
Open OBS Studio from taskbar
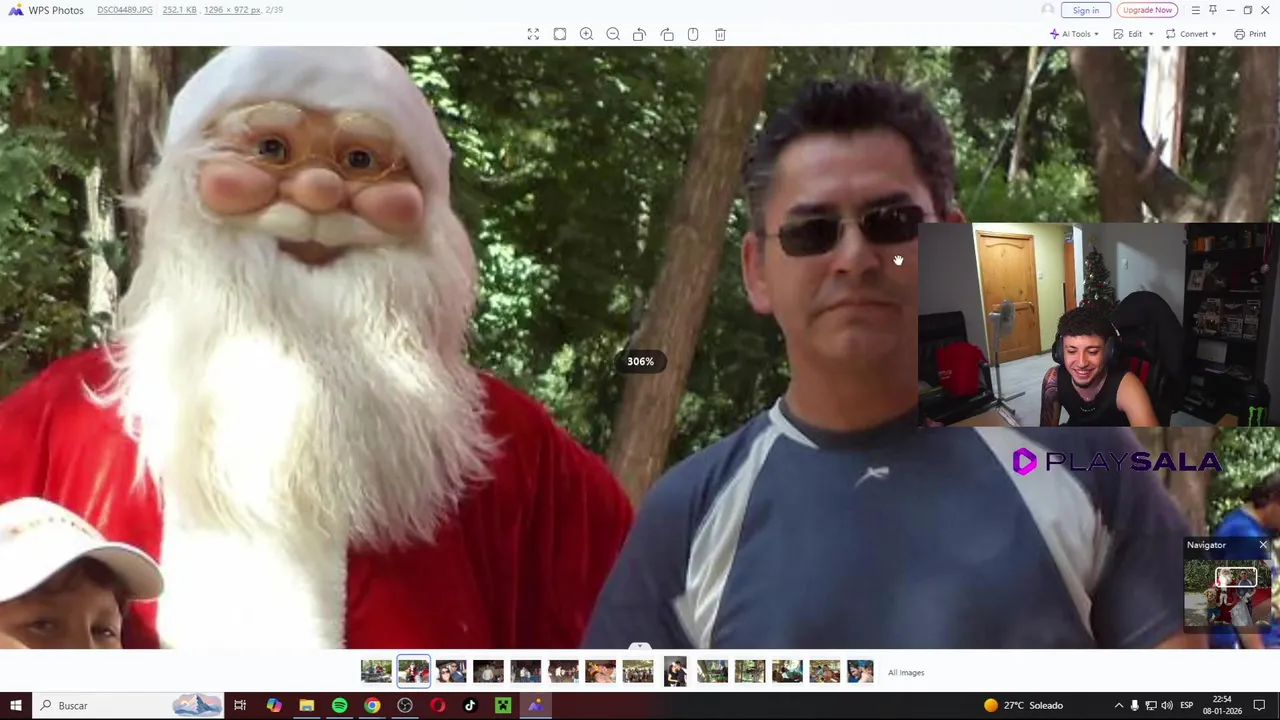(x=405, y=705)
